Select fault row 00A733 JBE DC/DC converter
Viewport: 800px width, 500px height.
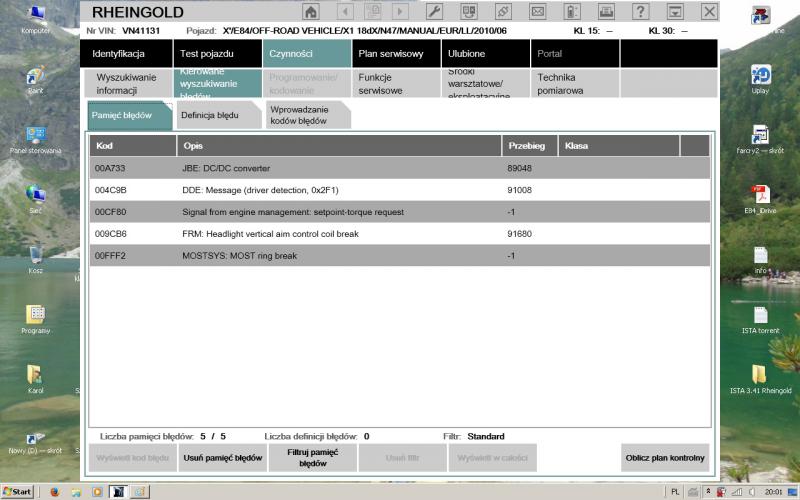400,168
